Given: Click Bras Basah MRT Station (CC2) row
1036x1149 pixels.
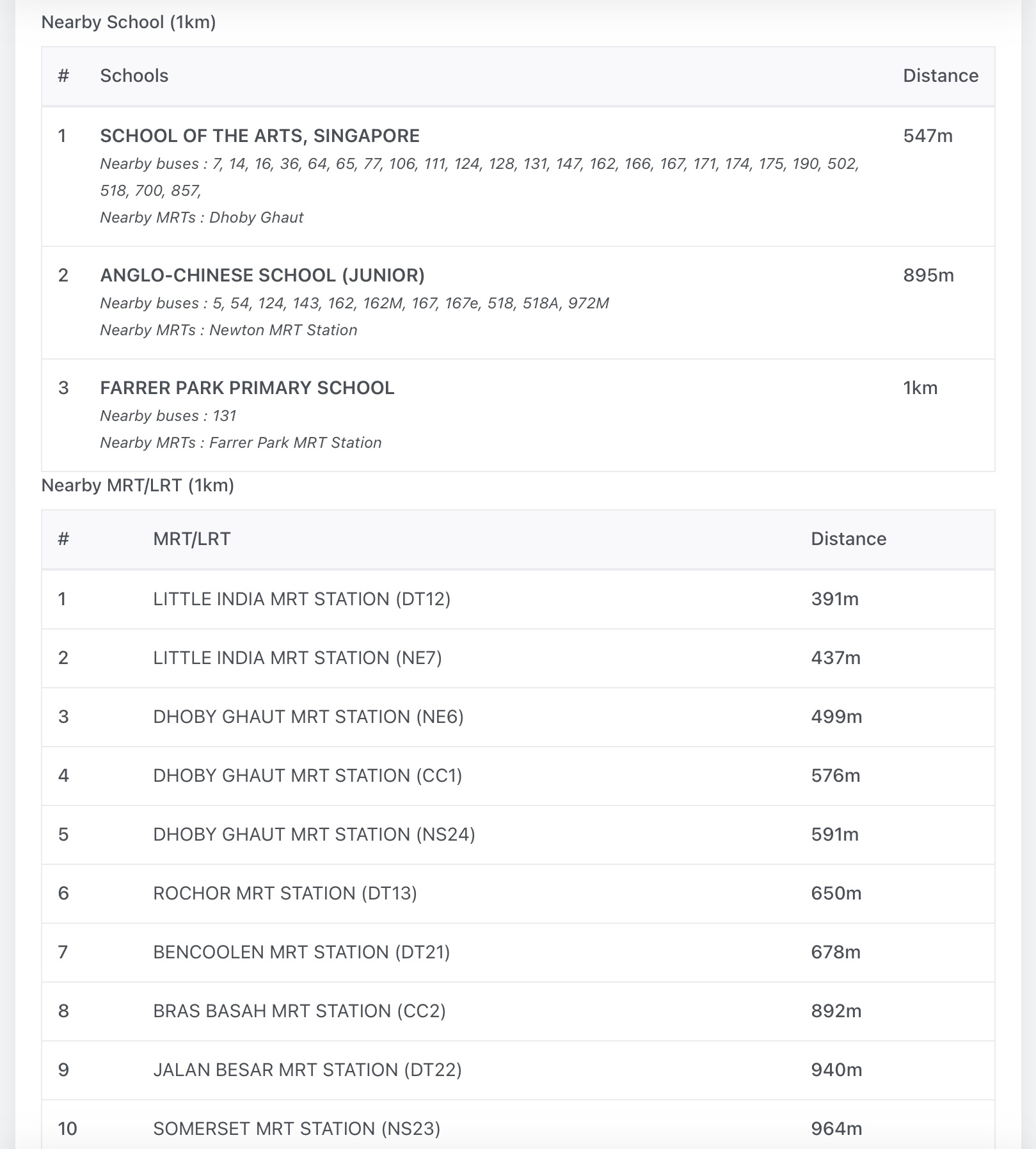Looking at the screenshot, I should click(x=299, y=1011).
